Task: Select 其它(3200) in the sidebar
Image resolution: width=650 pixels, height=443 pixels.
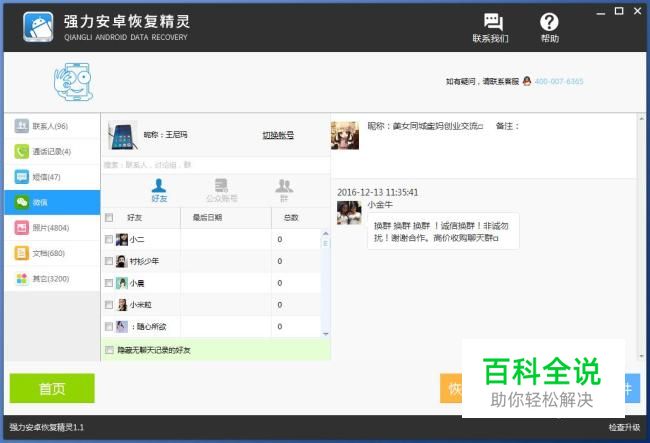Action: 52,278
